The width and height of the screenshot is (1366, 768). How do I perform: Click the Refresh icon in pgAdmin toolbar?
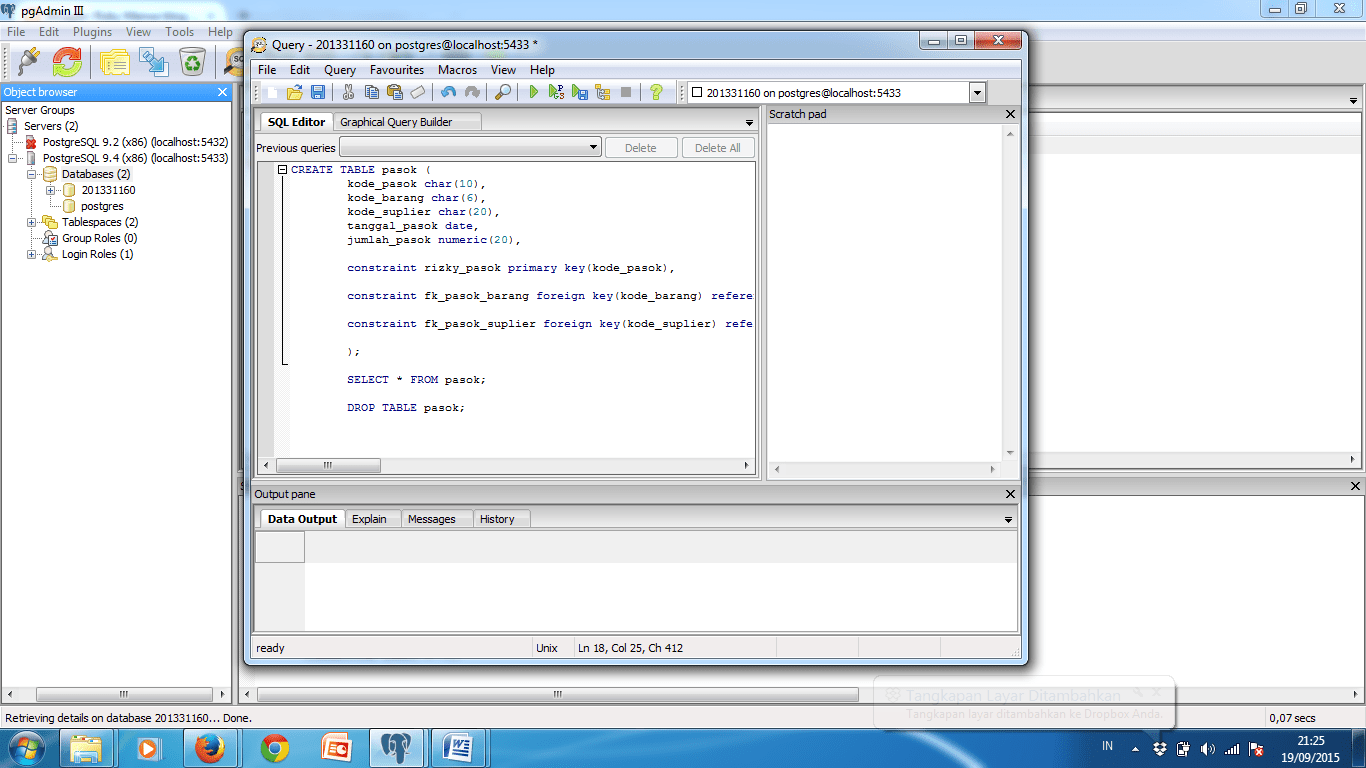click(67, 62)
